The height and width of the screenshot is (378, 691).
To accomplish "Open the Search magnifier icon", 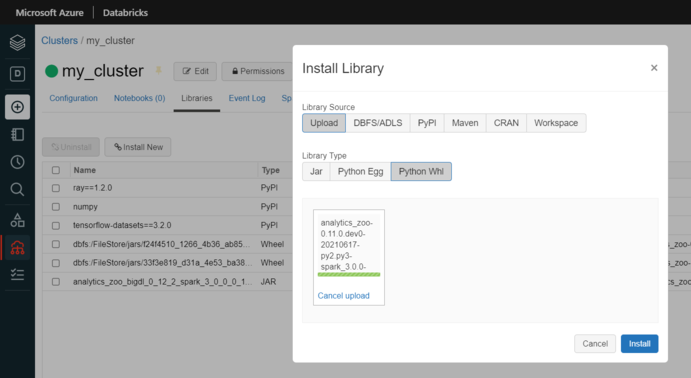I will click(17, 189).
